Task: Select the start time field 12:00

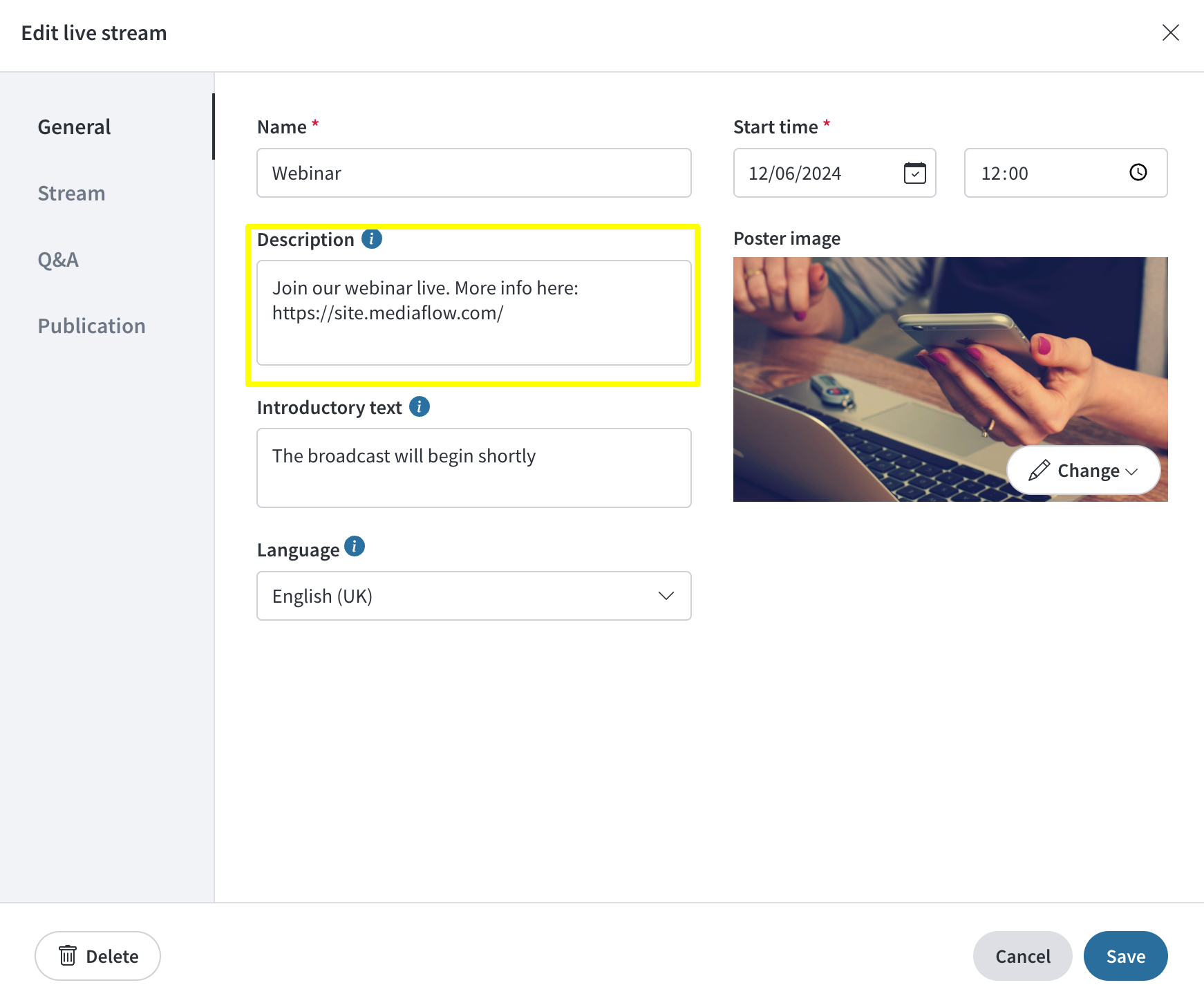Action: [1066, 173]
